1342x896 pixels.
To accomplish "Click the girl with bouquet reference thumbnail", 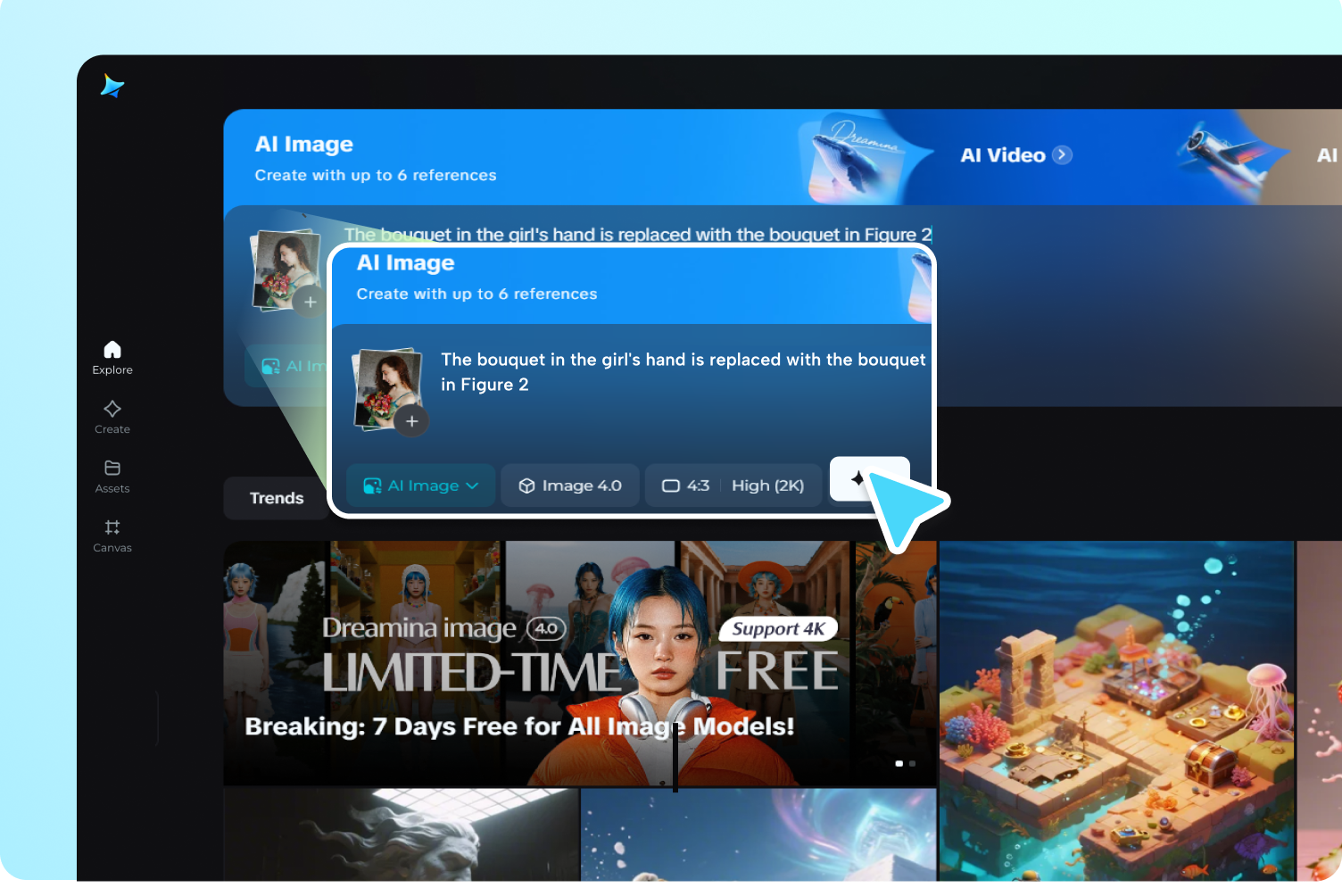I will tap(385, 386).
